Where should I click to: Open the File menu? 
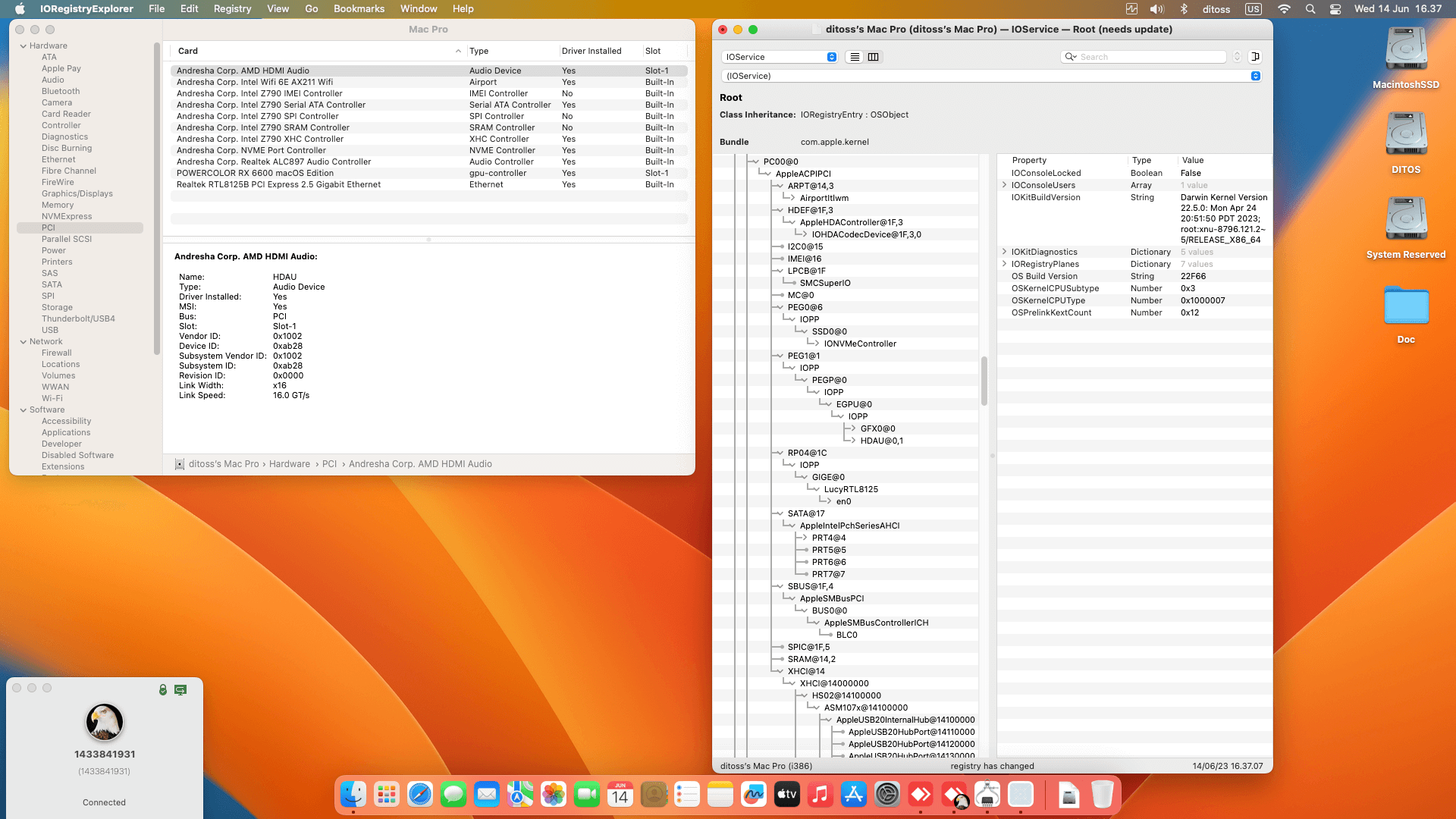coord(156,9)
